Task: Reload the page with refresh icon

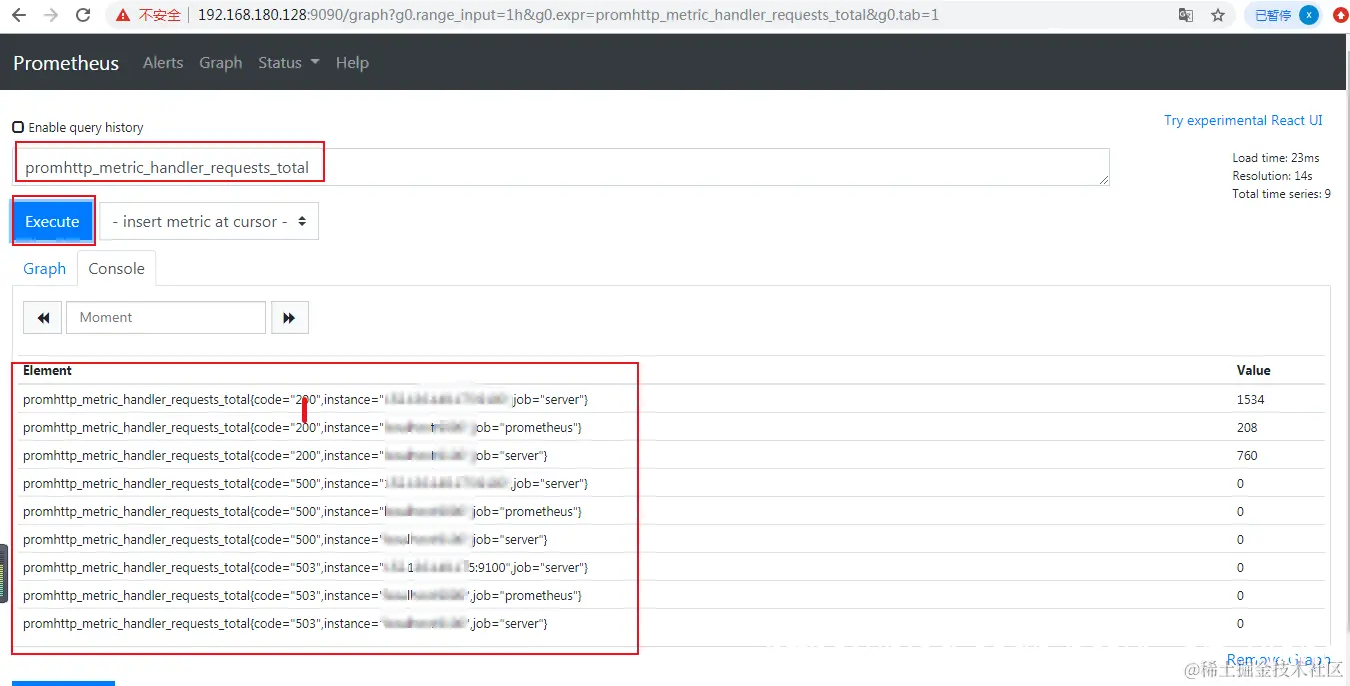Action: pos(83,15)
